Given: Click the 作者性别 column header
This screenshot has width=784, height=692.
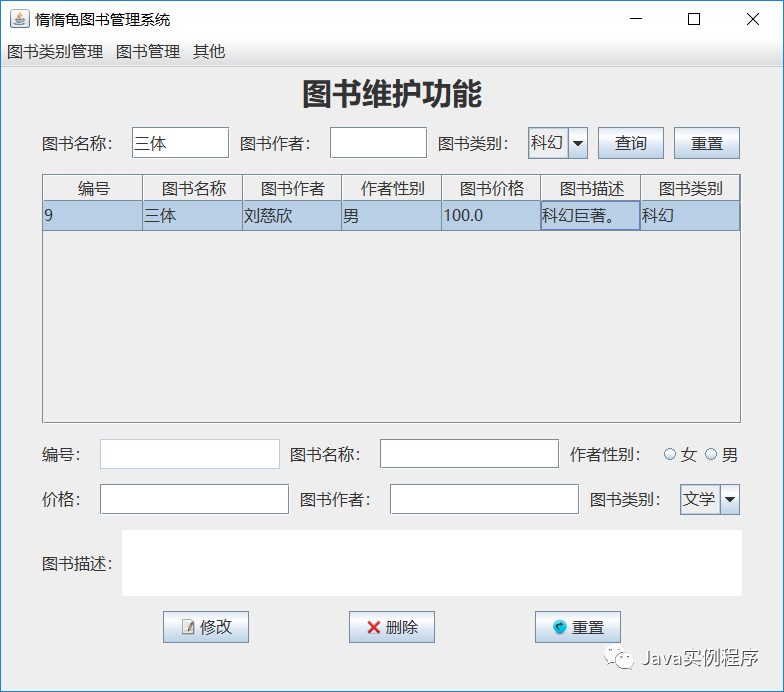Looking at the screenshot, I should pos(392,188).
